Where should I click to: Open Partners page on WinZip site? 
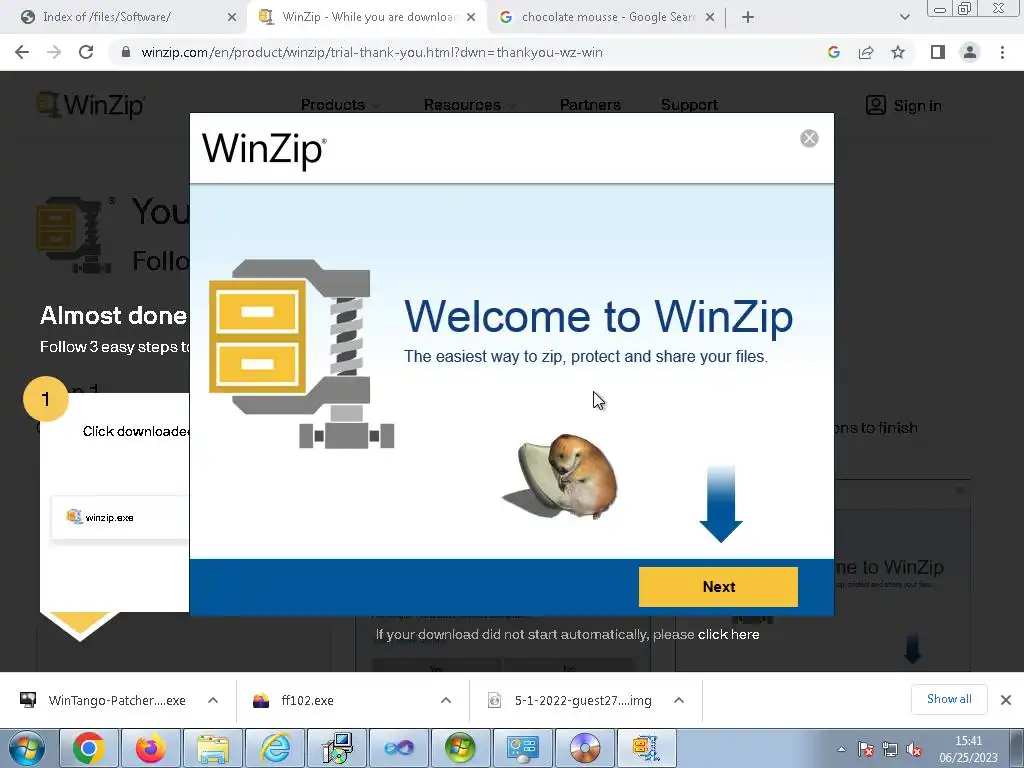point(590,104)
